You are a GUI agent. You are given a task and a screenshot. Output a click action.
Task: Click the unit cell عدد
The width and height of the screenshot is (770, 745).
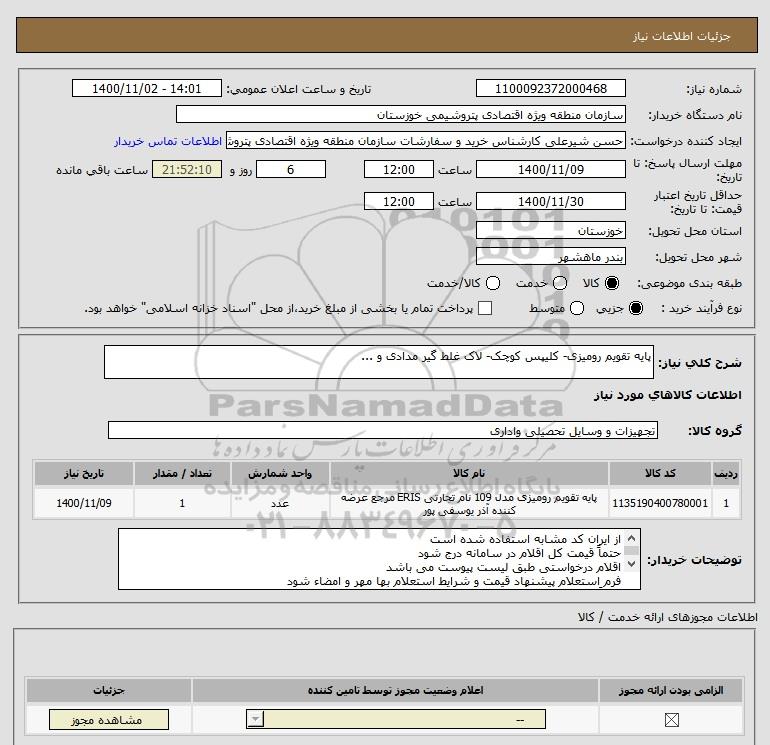coord(280,503)
